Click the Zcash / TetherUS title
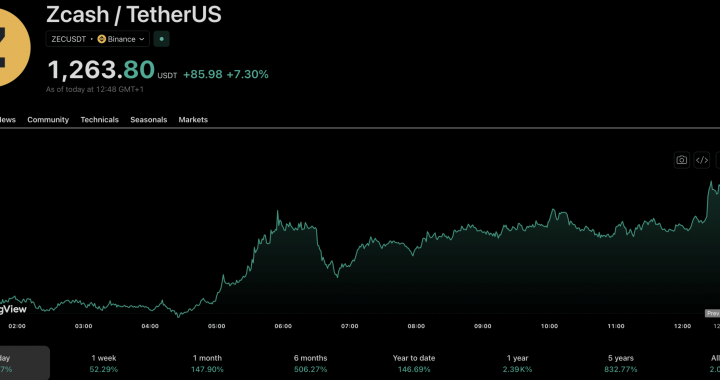 tap(134, 14)
